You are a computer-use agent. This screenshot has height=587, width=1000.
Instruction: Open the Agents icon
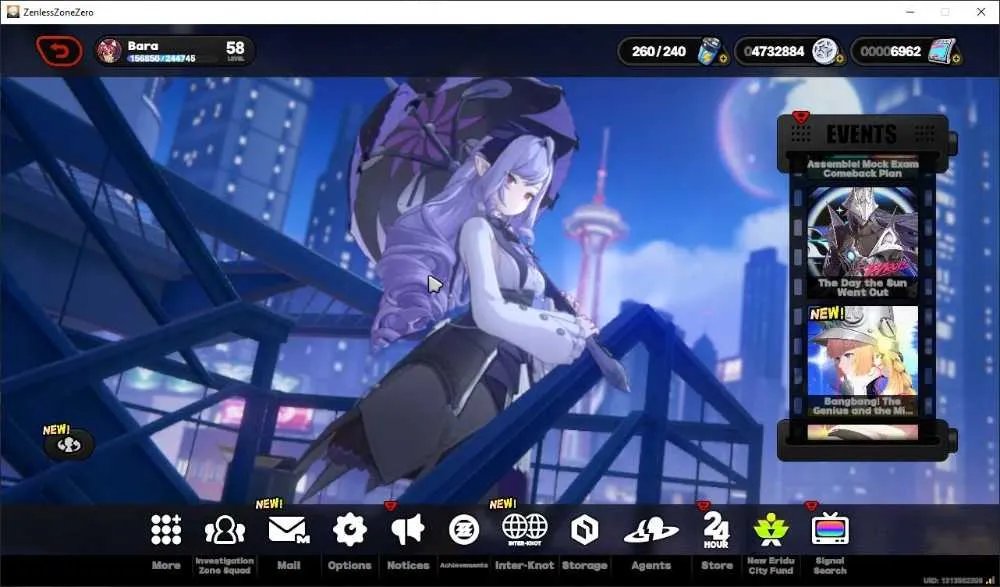651,530
